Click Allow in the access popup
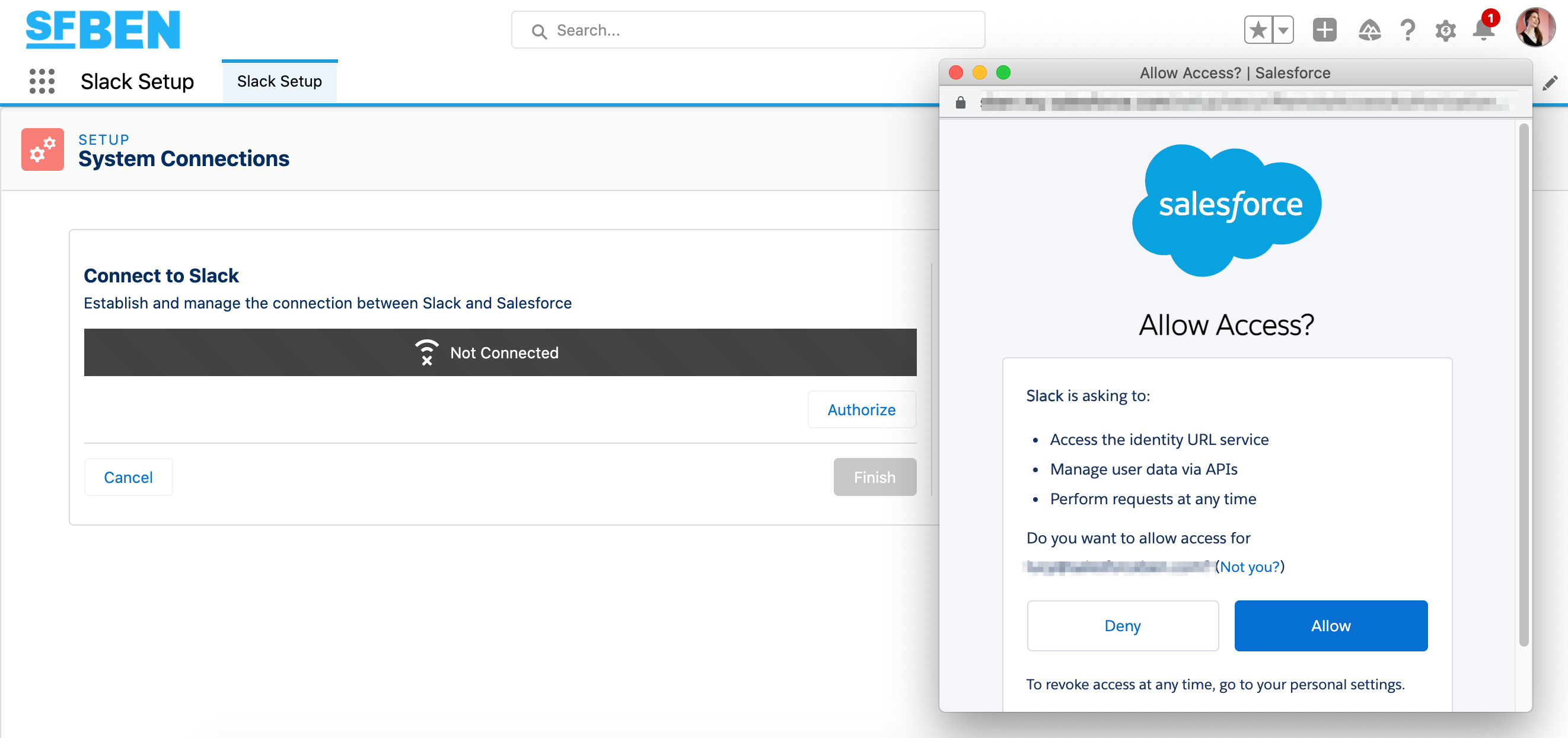This screenshot has width=1568, height=738. tap(1331, 625)
